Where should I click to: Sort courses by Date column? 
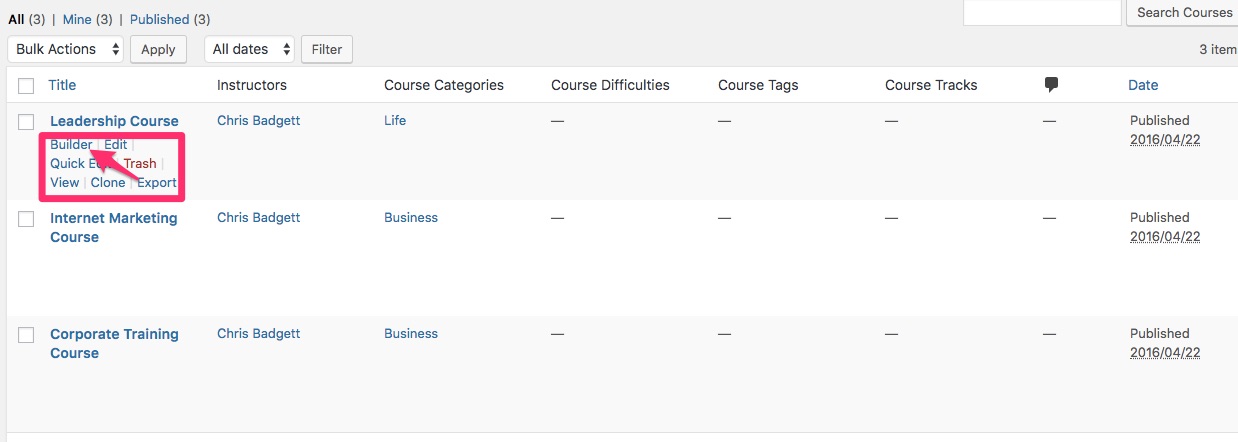[x=1143, y=85]
